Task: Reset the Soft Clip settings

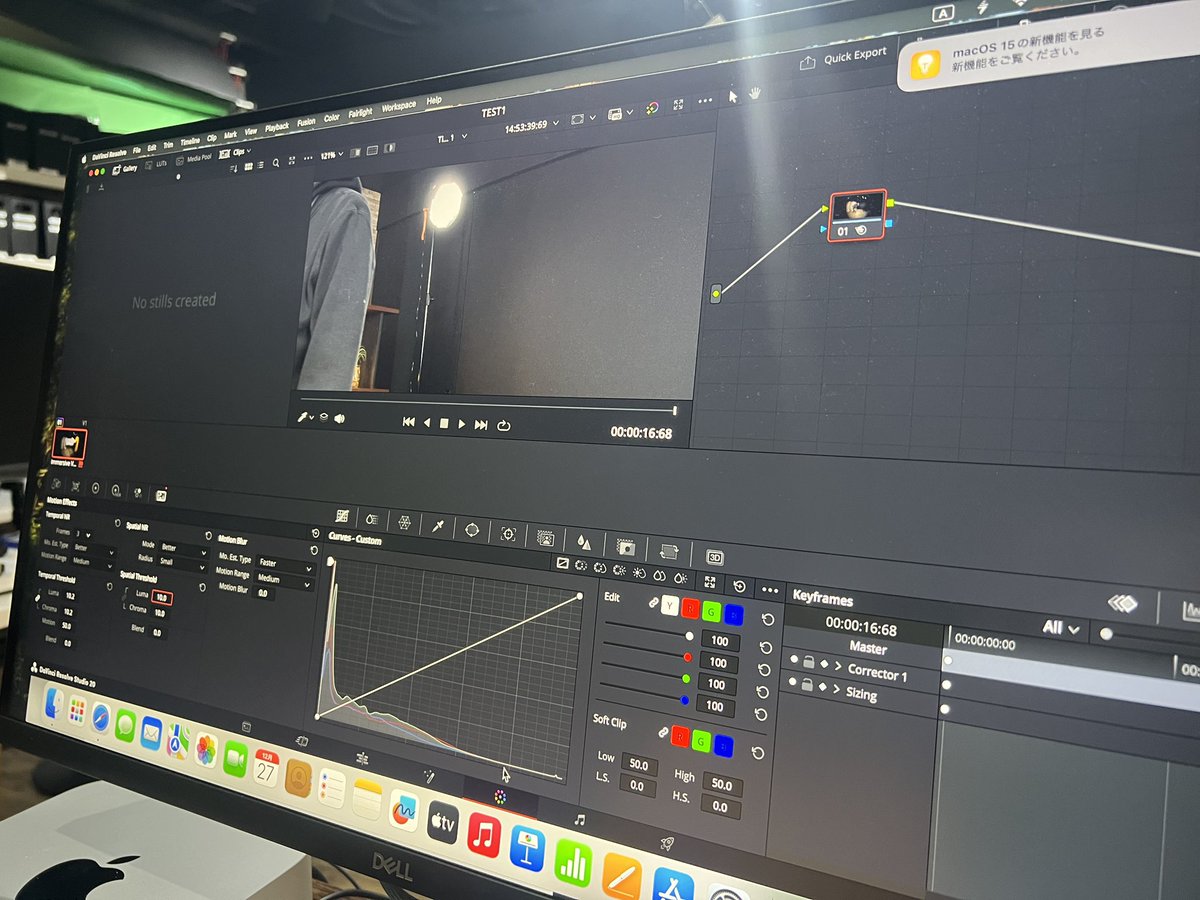Action: (x=757, y=753)
